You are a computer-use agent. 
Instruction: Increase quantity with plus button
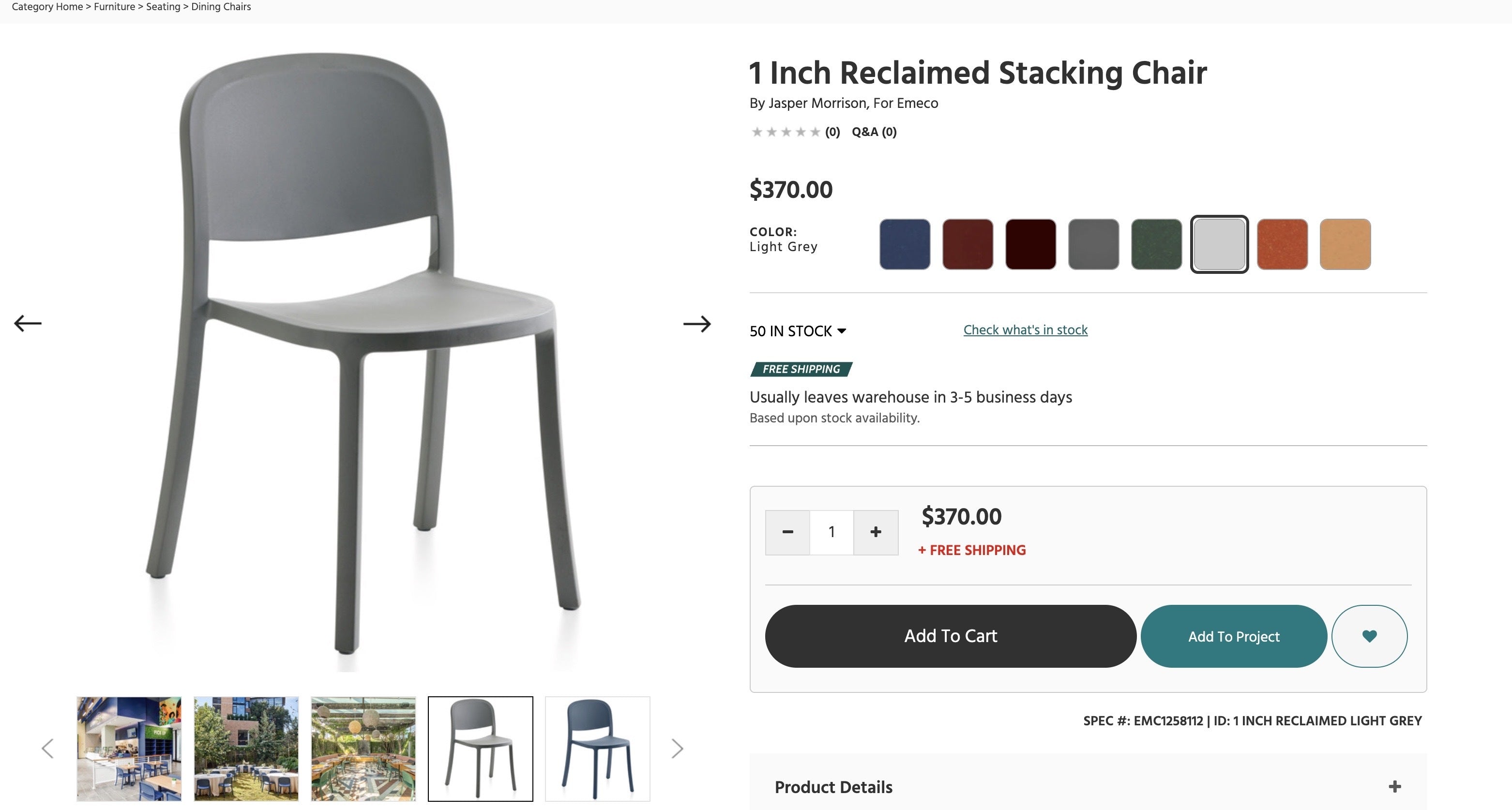coord(875,532)
